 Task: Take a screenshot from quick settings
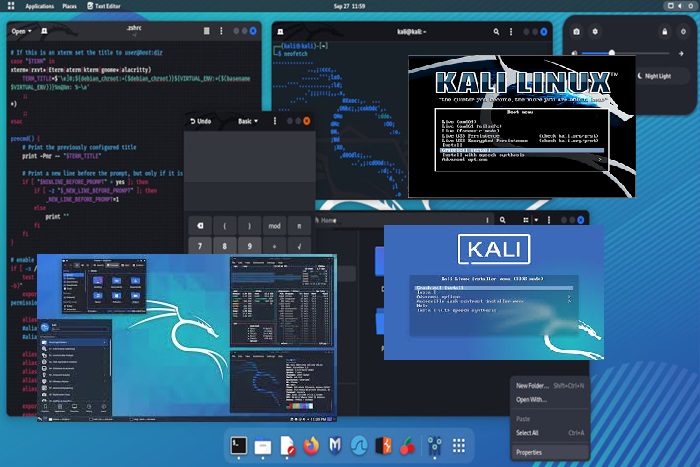tap(578, 32)
